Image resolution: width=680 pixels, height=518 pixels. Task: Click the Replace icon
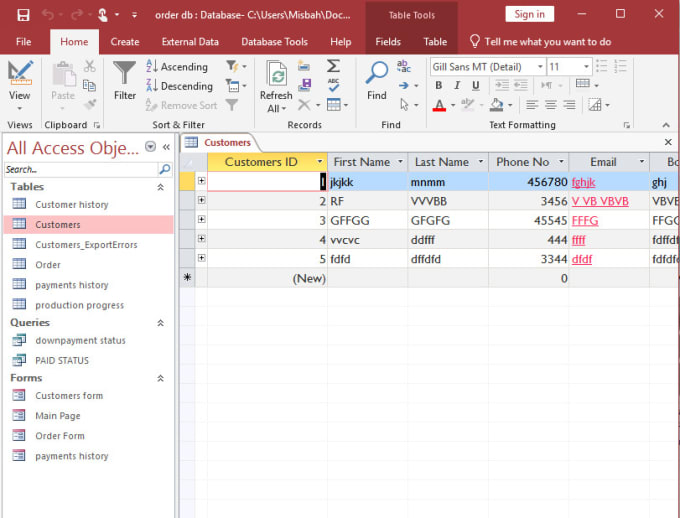404,66
